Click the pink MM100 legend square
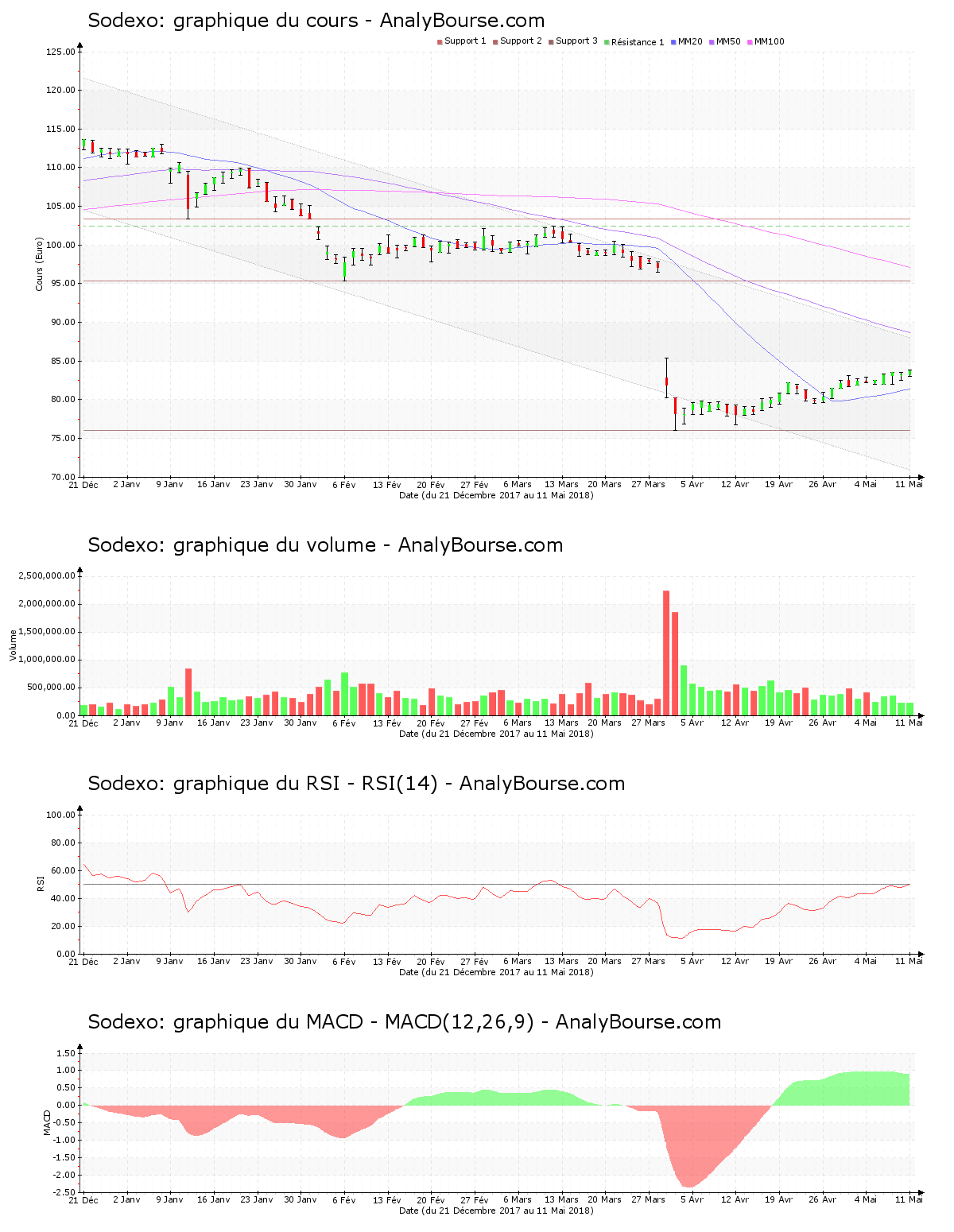Image resolution: width=954 pixels, height=1232 pixels. [750, 42]
